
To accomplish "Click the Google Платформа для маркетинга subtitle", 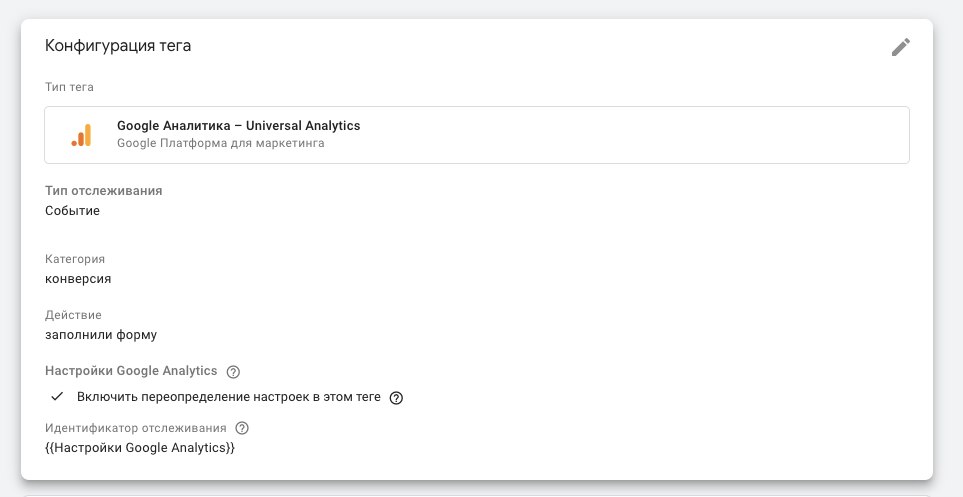I will [220, 143].
